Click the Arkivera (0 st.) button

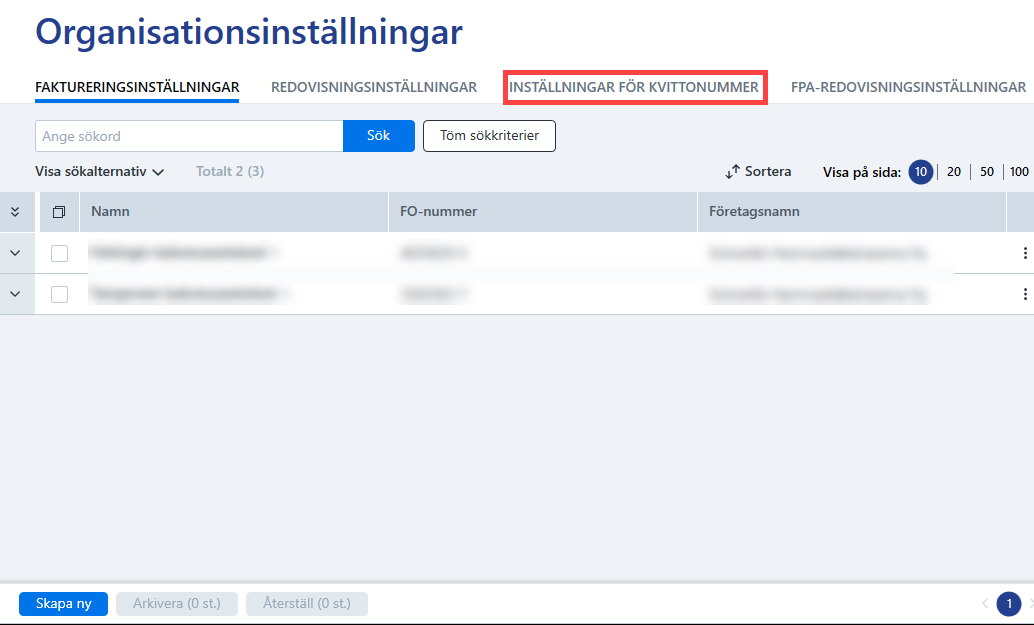tap(177, 603)
